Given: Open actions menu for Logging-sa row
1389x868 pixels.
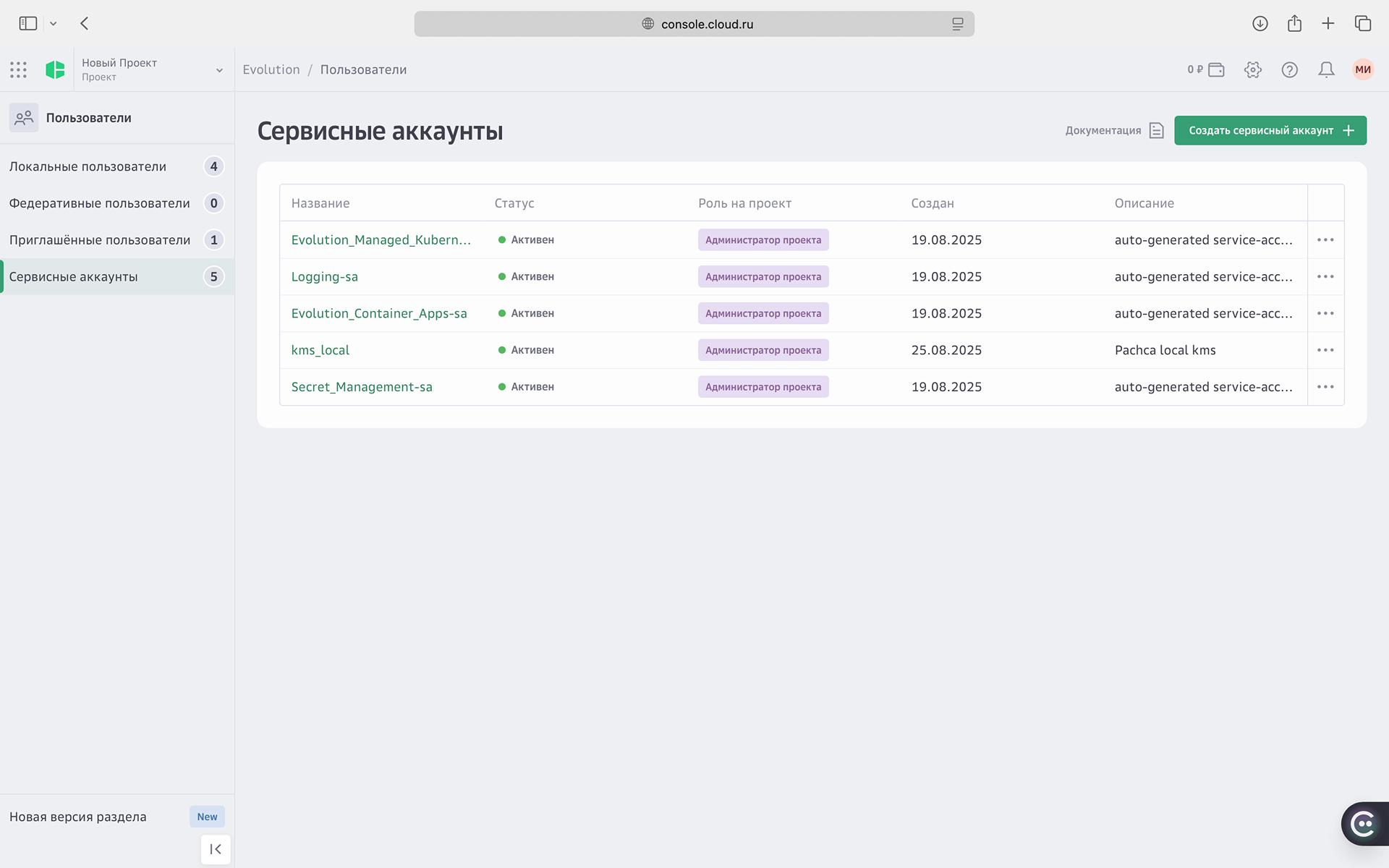Looking at the screenshot, I should pos(1325,277).
